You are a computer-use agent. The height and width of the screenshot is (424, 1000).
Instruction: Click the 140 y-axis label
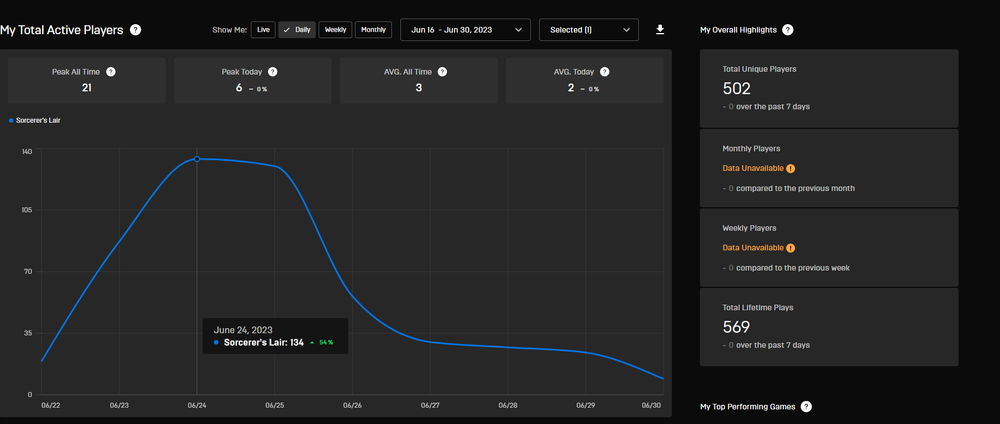click(27, 150)
